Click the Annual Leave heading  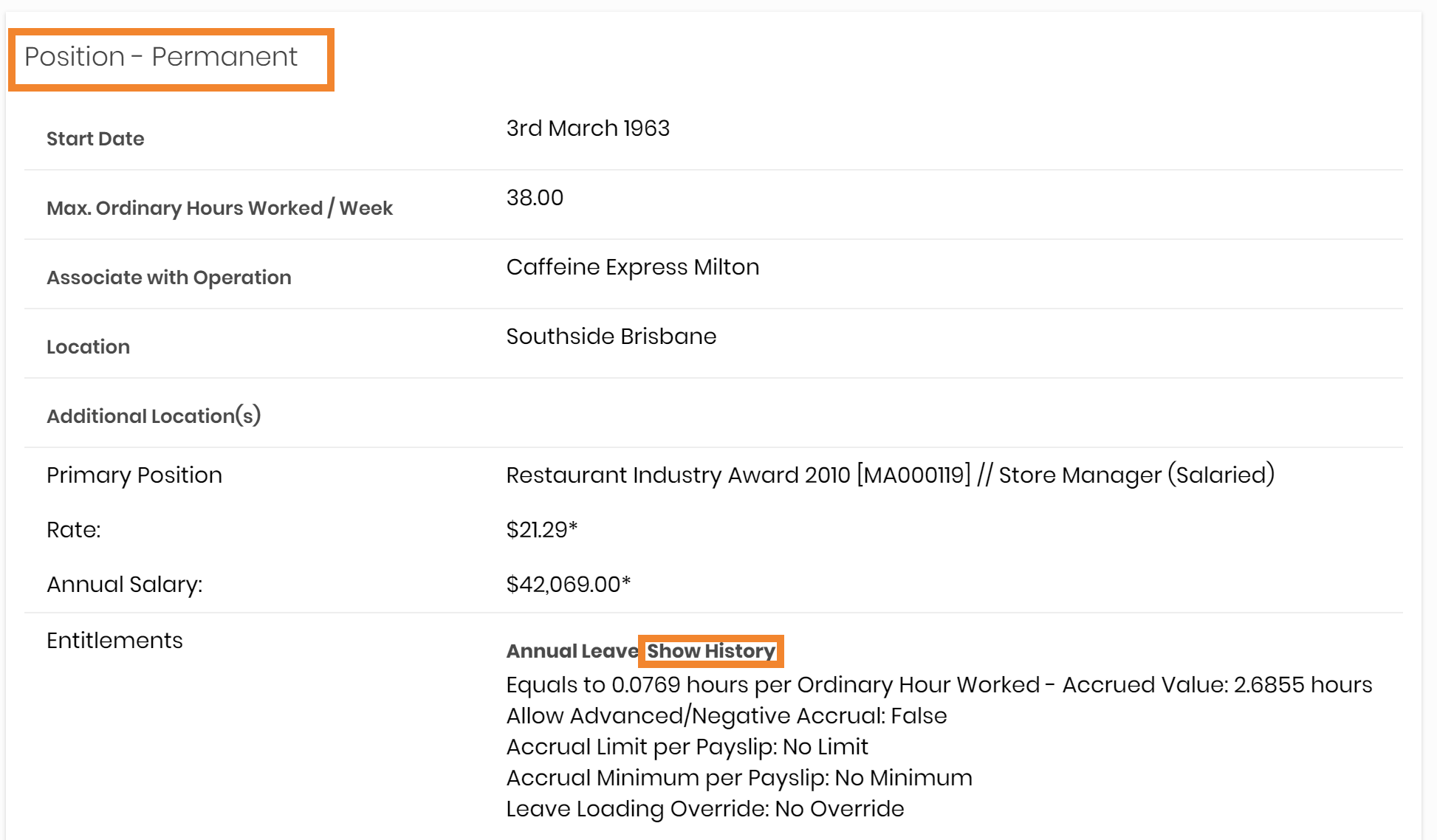pos(572,651)
